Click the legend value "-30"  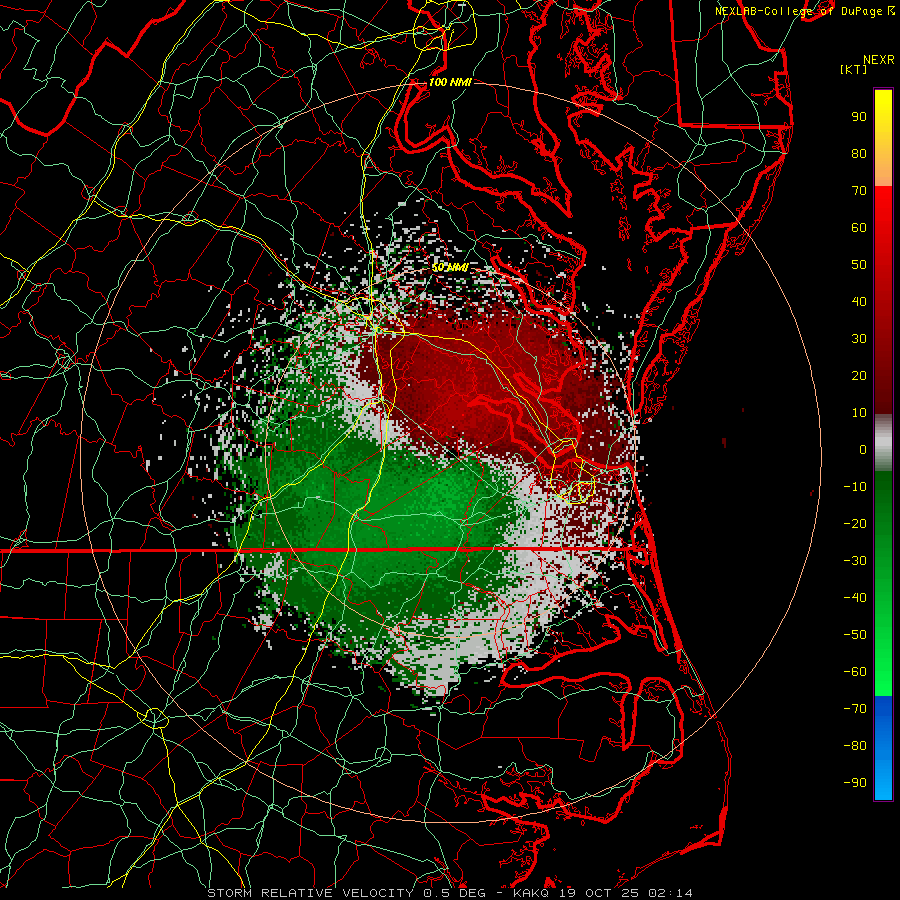[x=855, y=561]
